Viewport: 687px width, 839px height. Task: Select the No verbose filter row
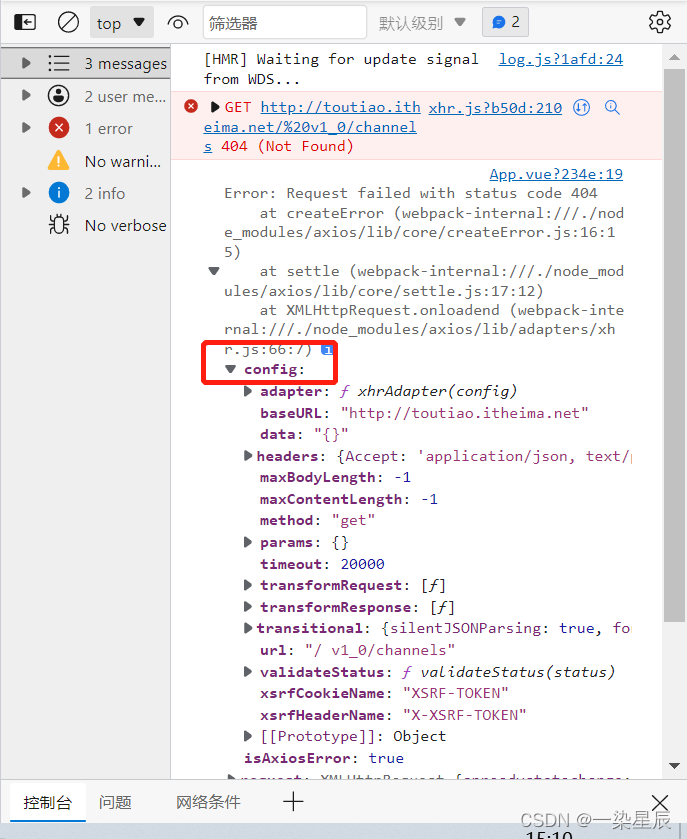[86, 225]
